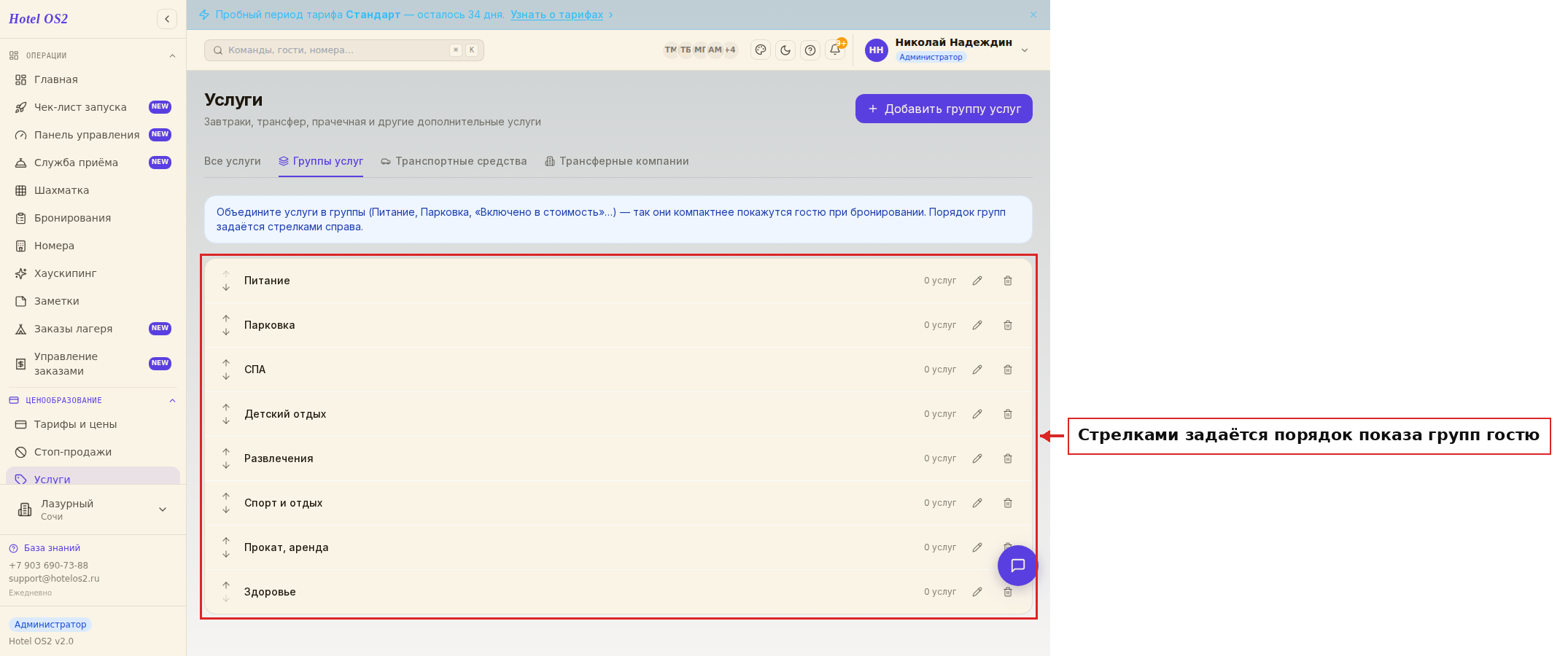Open Бронирования in sidebar
This screenshot has height=656, width=1568.
93,218
